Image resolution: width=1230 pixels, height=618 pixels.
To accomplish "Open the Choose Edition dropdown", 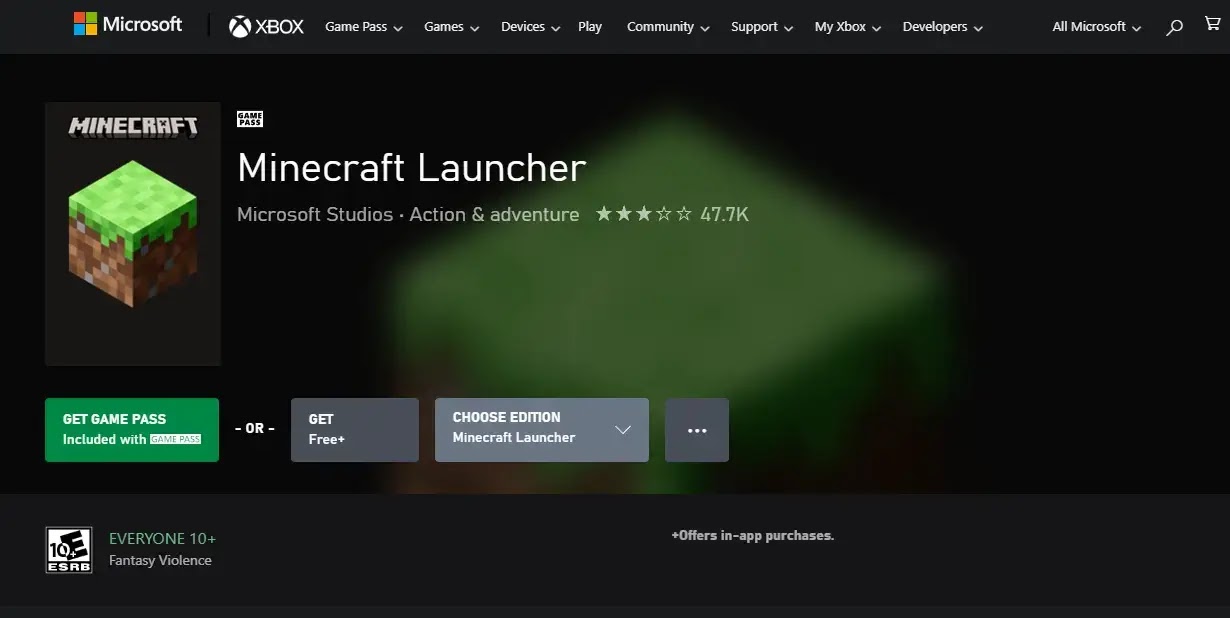I will 542,430.
